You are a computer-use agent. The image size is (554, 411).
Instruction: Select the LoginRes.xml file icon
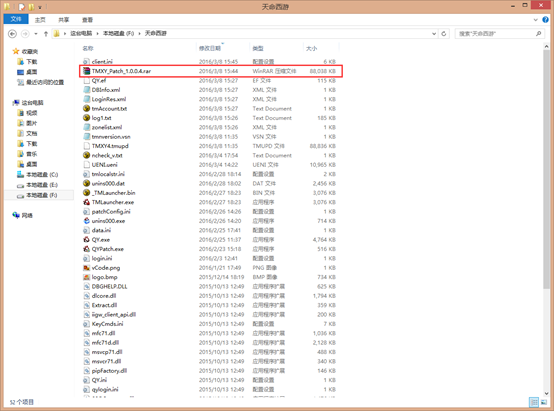click(87, 99)
